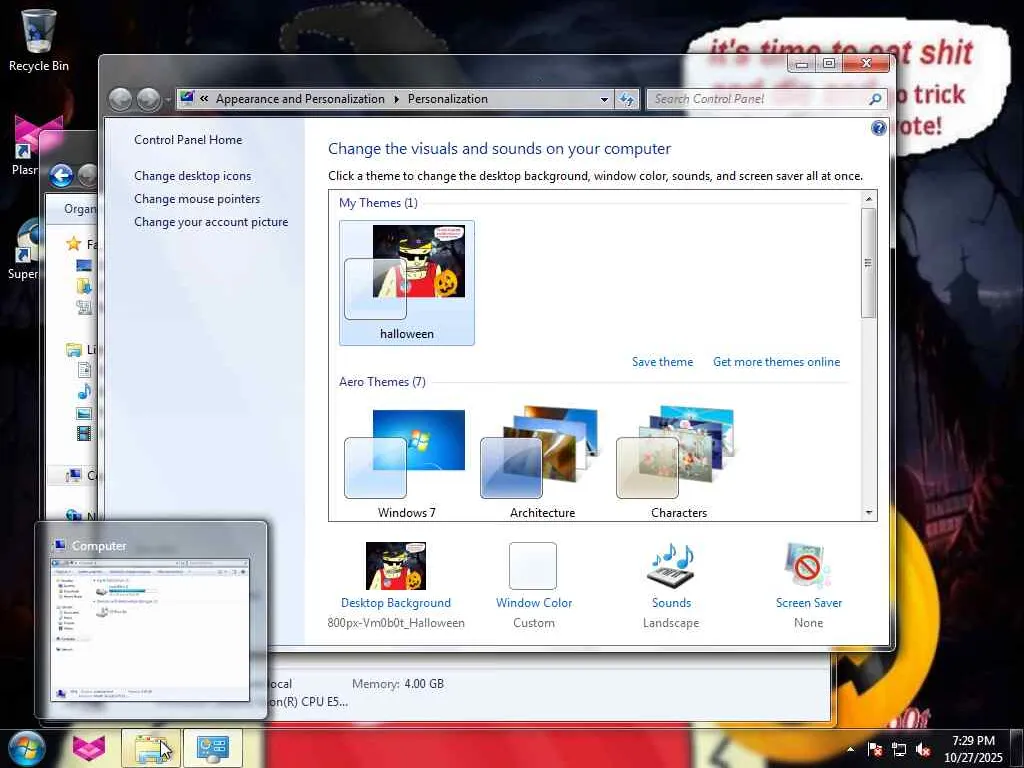
Task: Open Change desktop icons link
Action: tap(193, 176)
